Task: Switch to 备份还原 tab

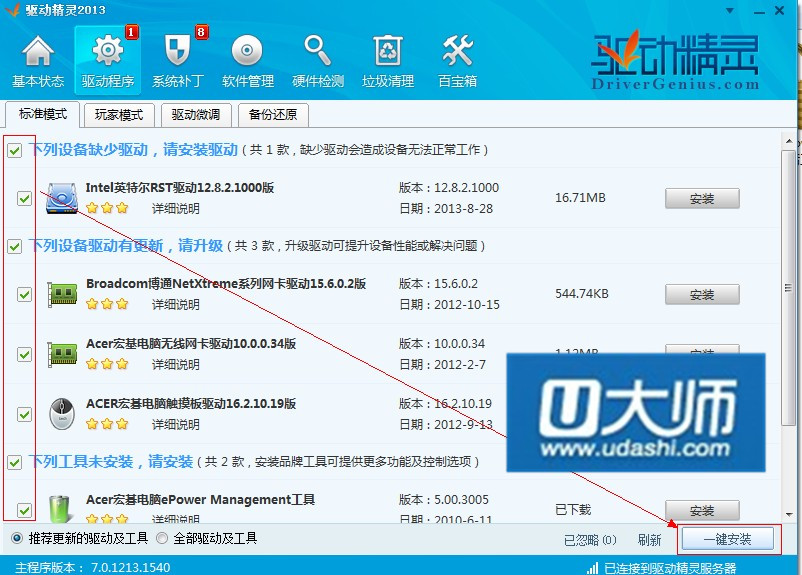Action: 273,115
